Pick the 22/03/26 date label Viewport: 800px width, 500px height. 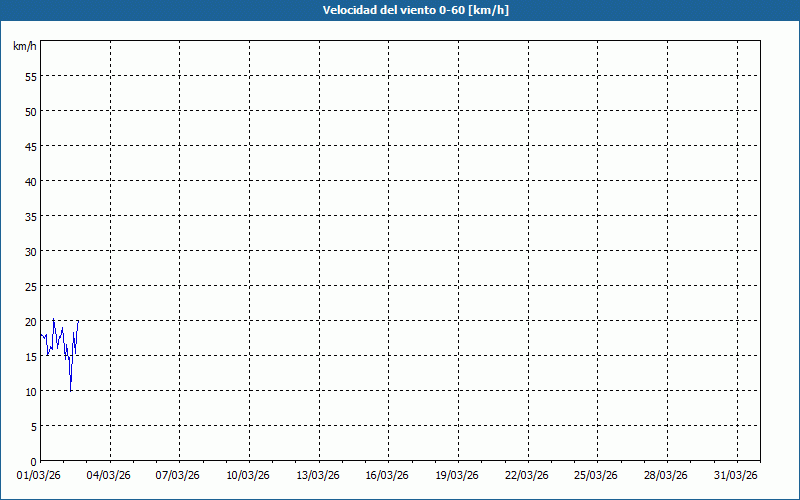click(x=528, y=474)
